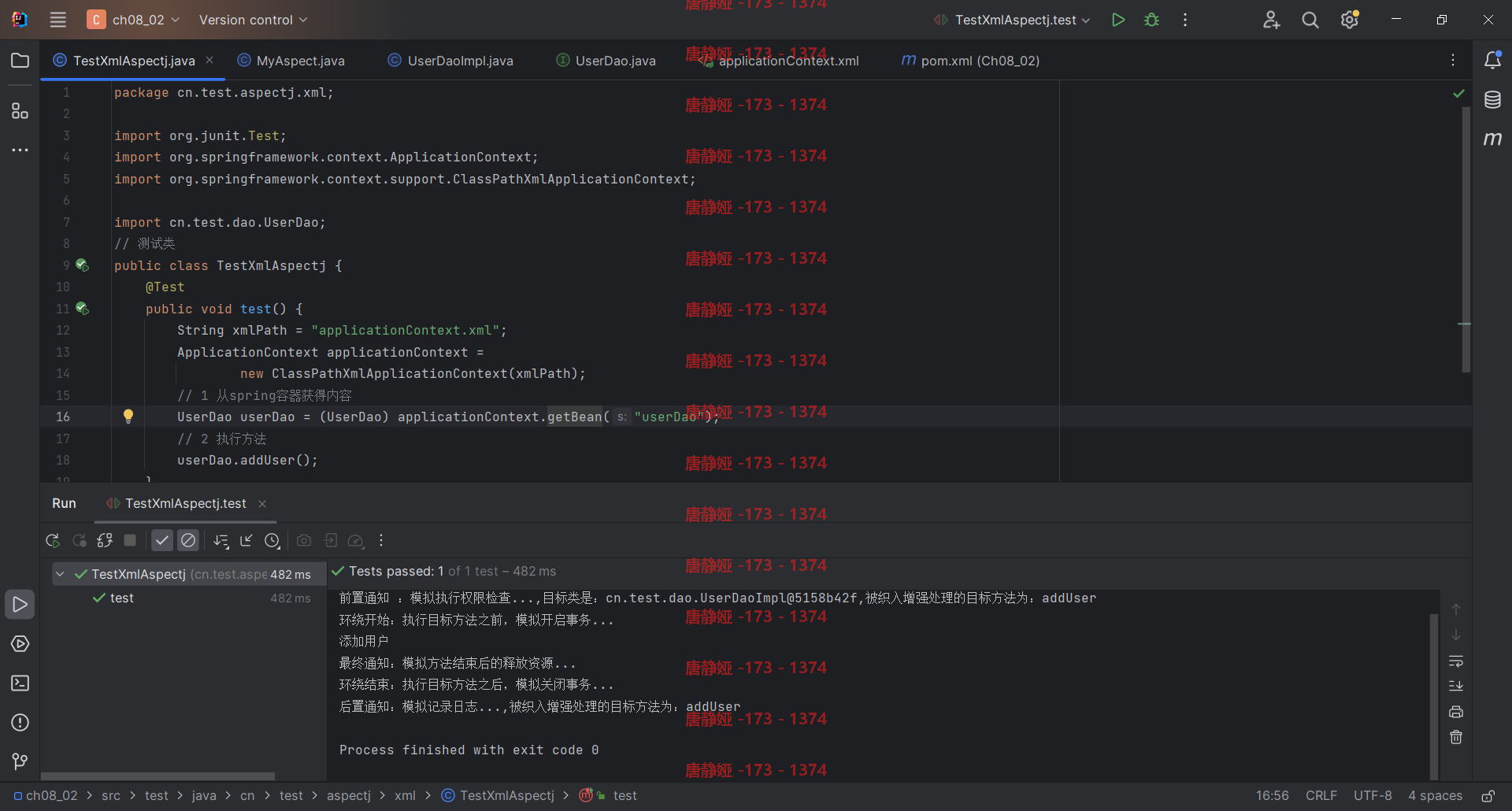Open Run panel options kebab menu
The width and height of the screenshot is (1512, 811).
[x=381, y=541]
